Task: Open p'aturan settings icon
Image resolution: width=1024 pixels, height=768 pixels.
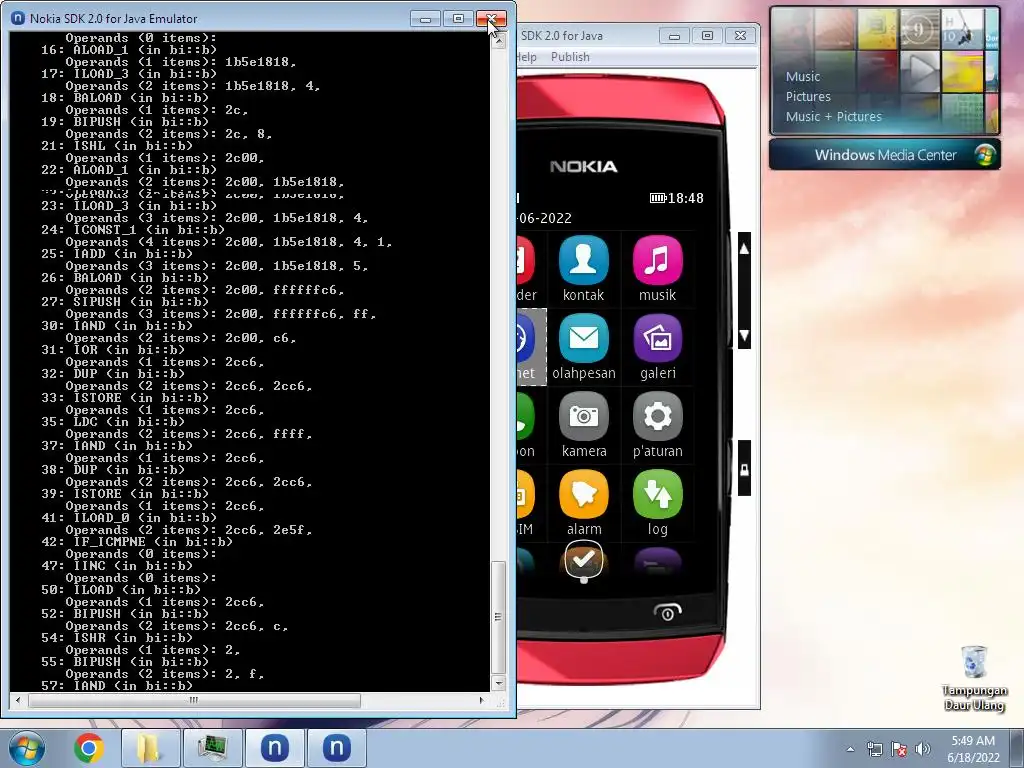Action: (657, 416)
